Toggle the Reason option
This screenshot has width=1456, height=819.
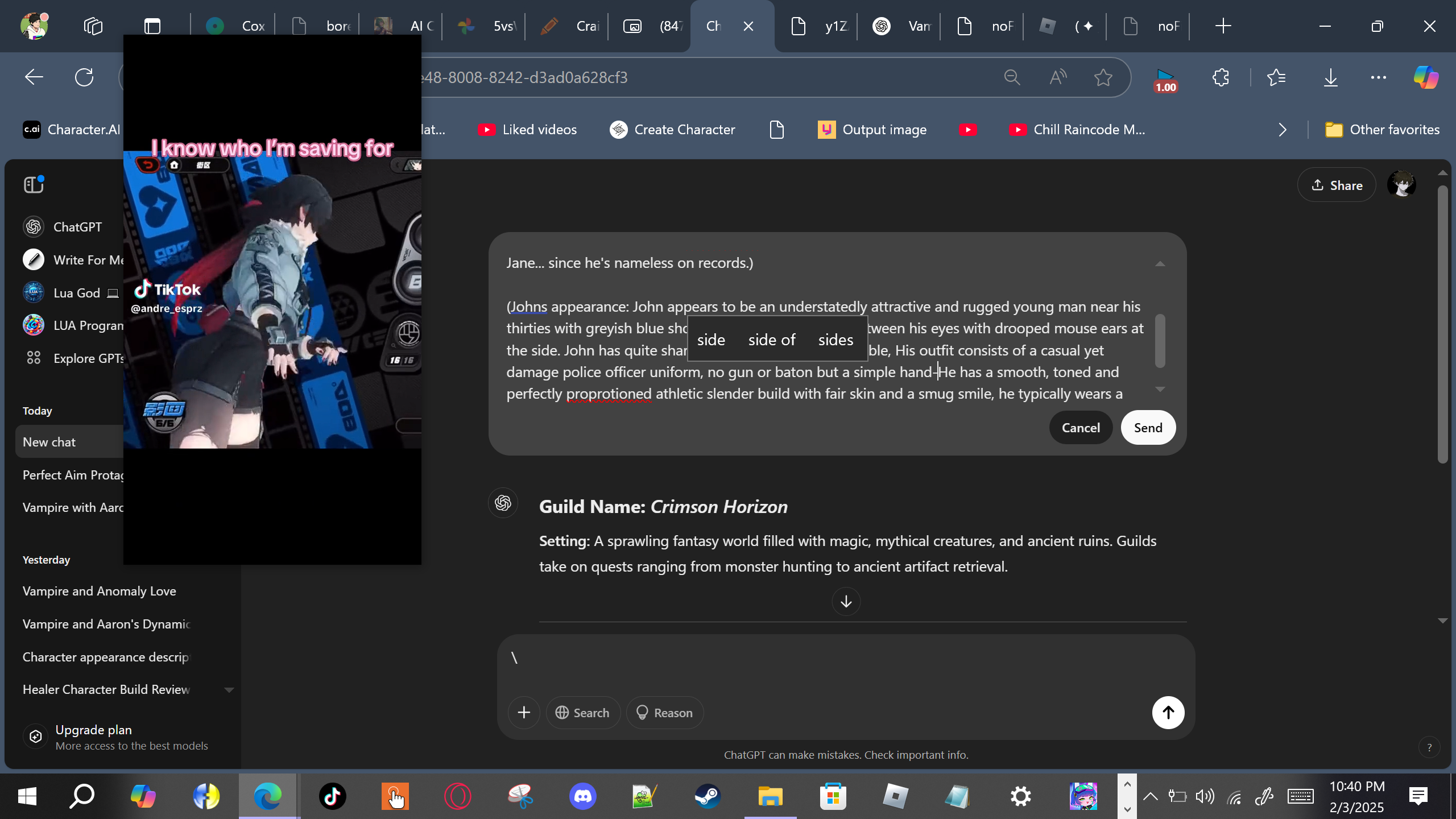664,713
